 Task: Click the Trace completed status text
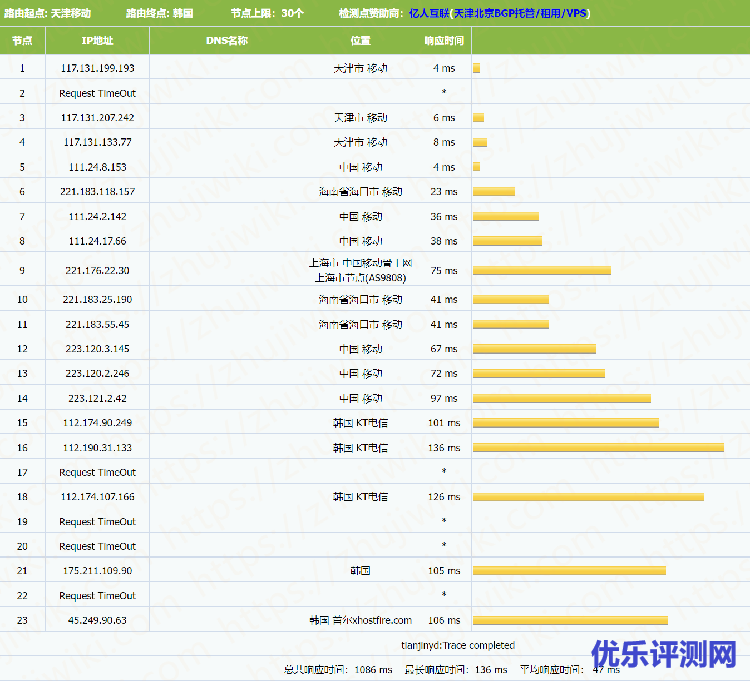(x=457, y=646)
